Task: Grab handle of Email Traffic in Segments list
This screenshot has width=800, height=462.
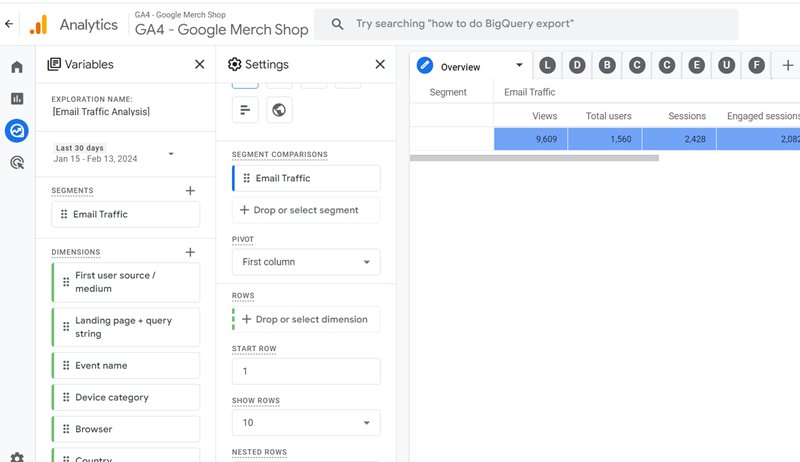Action: pos(64,214)
